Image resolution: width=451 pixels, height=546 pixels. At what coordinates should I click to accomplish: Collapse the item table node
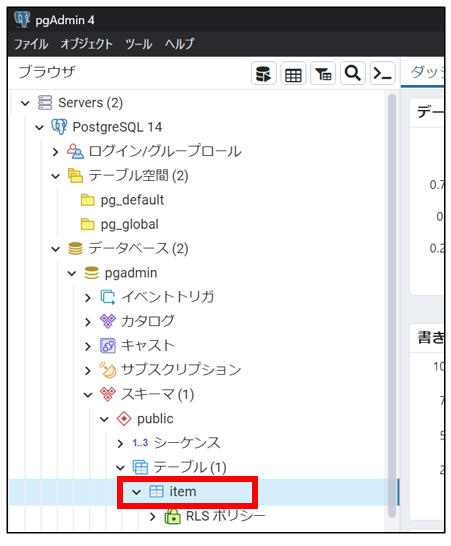coord(137,492)
